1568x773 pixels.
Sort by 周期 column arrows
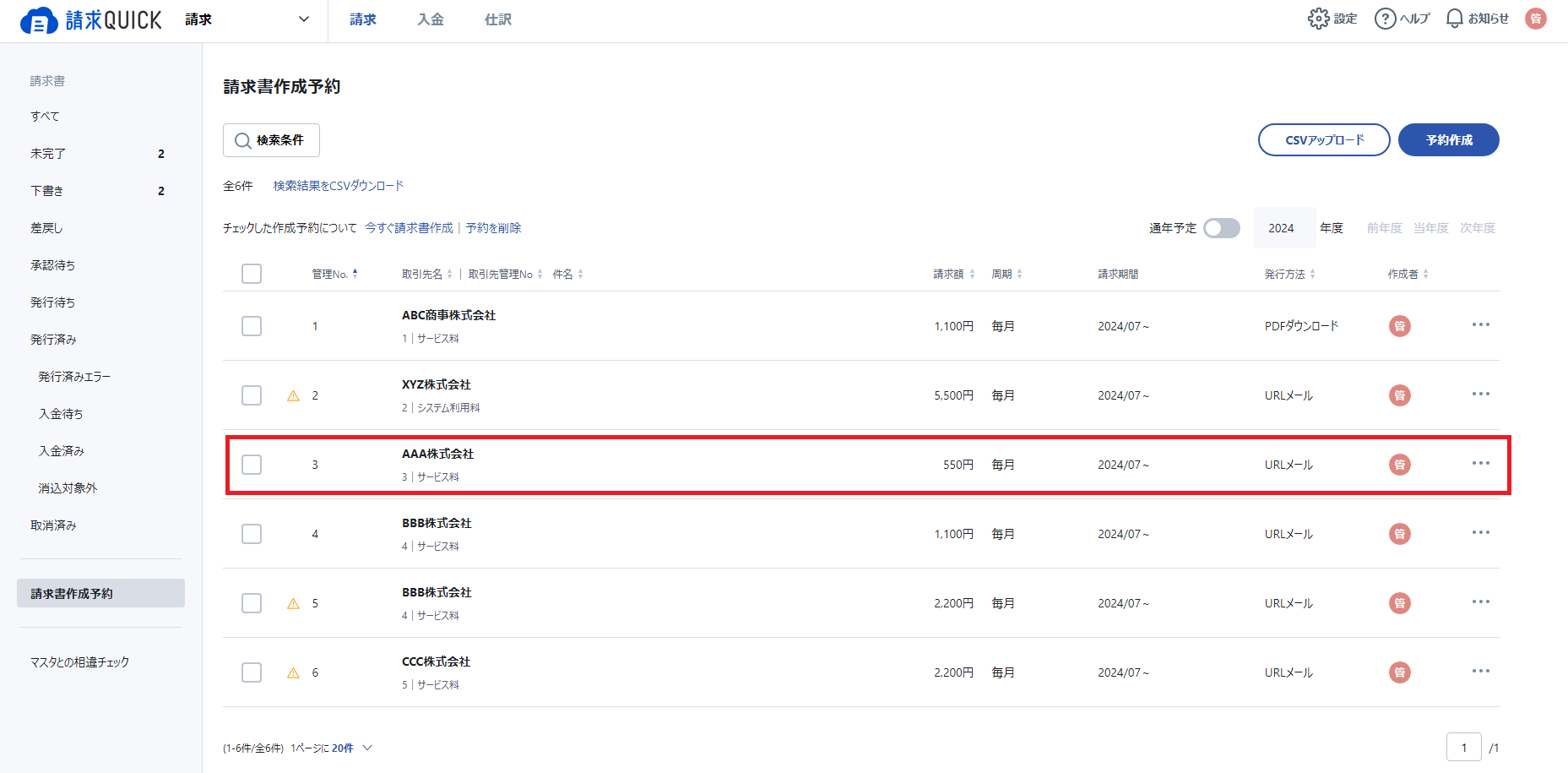click(1019, 274)
